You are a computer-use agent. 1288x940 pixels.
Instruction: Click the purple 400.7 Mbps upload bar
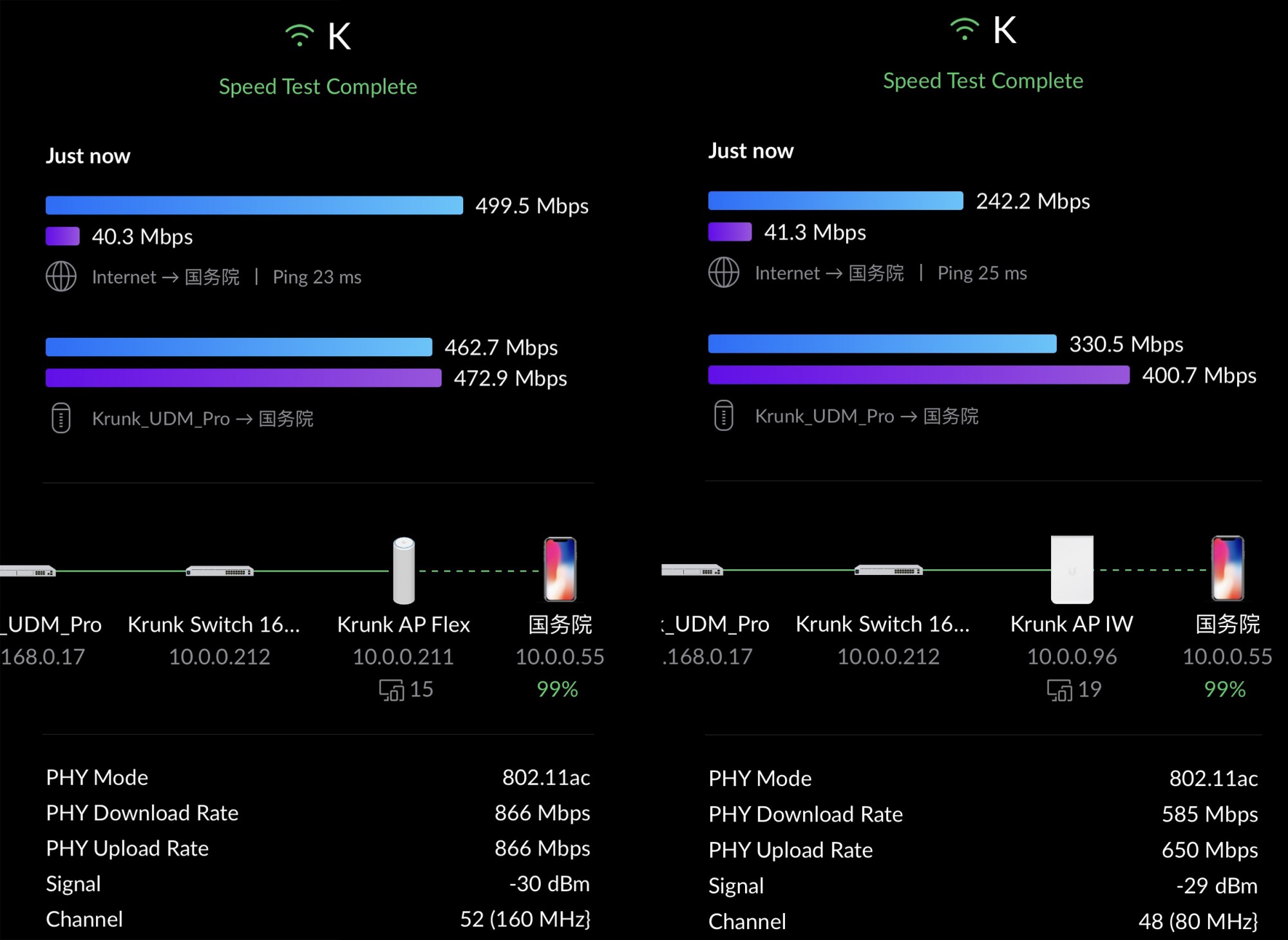(918, 375)
